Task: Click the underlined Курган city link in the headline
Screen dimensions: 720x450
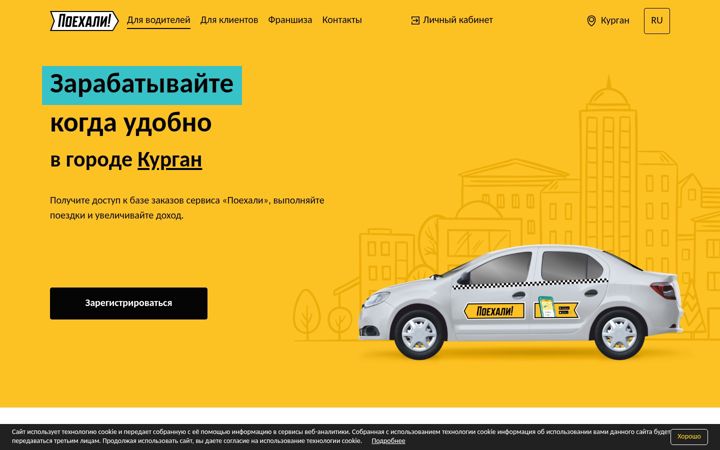Action: (169, 160)
